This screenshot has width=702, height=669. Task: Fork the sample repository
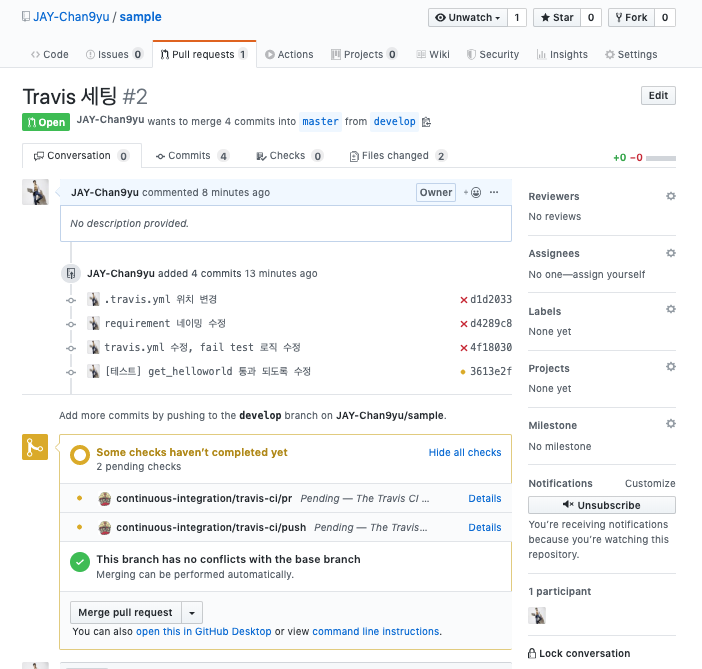coord(631,17)
